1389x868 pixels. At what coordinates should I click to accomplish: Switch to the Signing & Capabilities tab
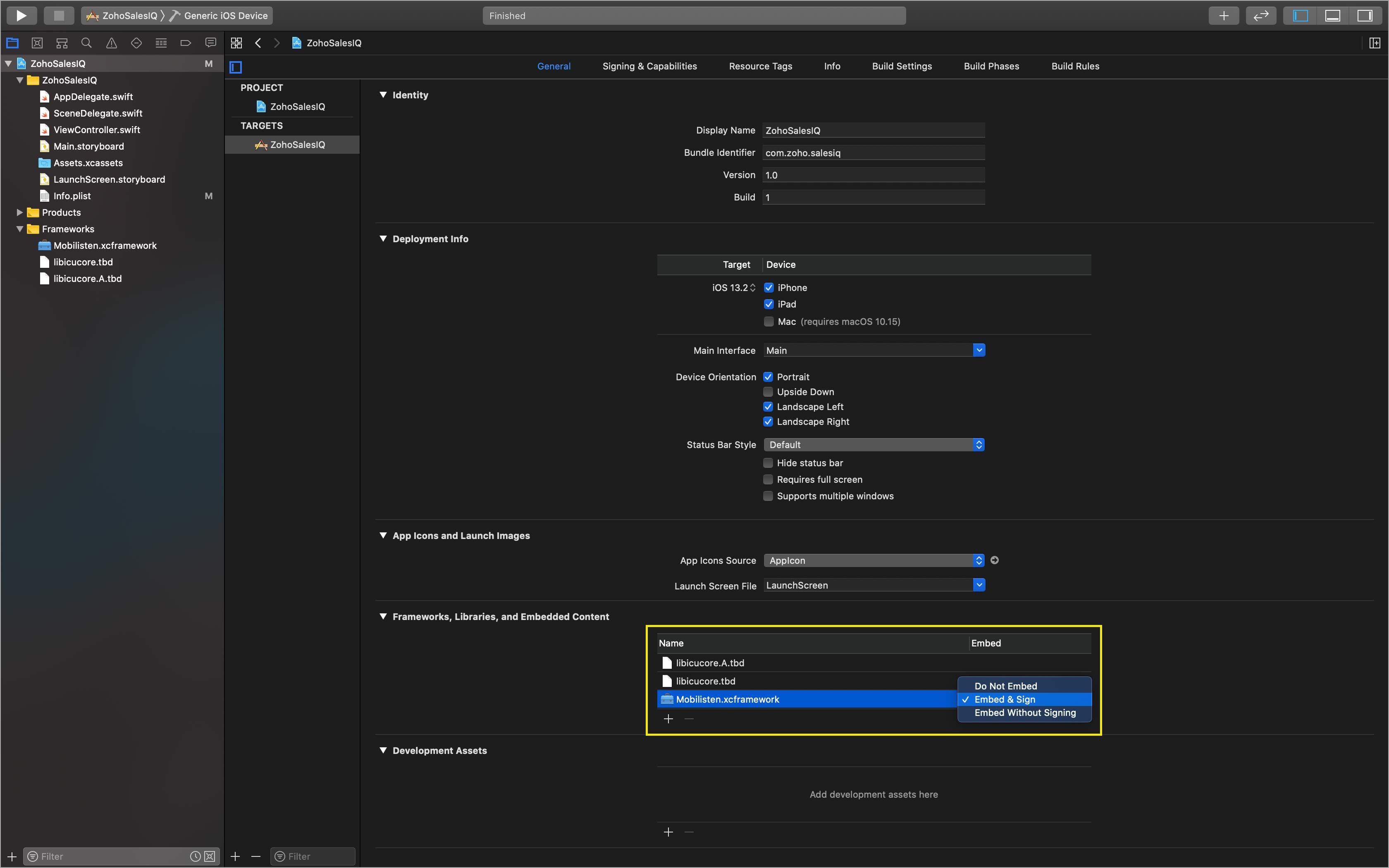649,66
